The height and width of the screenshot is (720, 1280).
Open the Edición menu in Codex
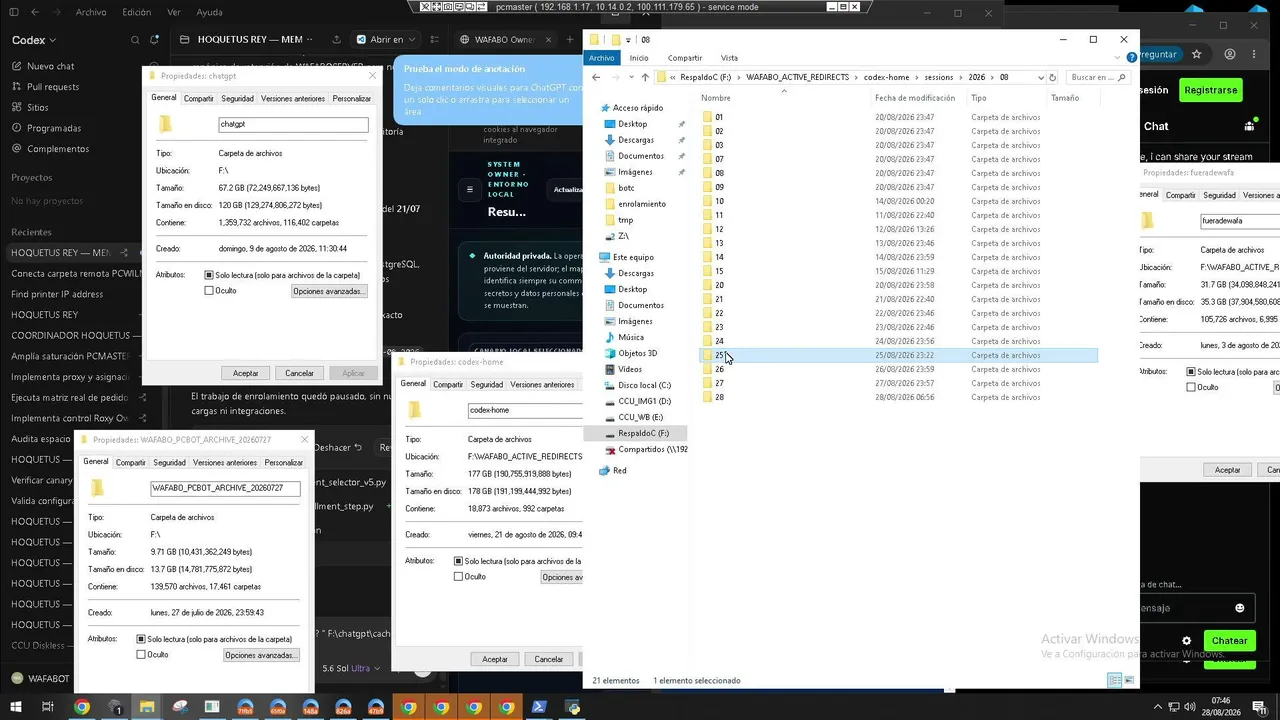coord(136,12)
